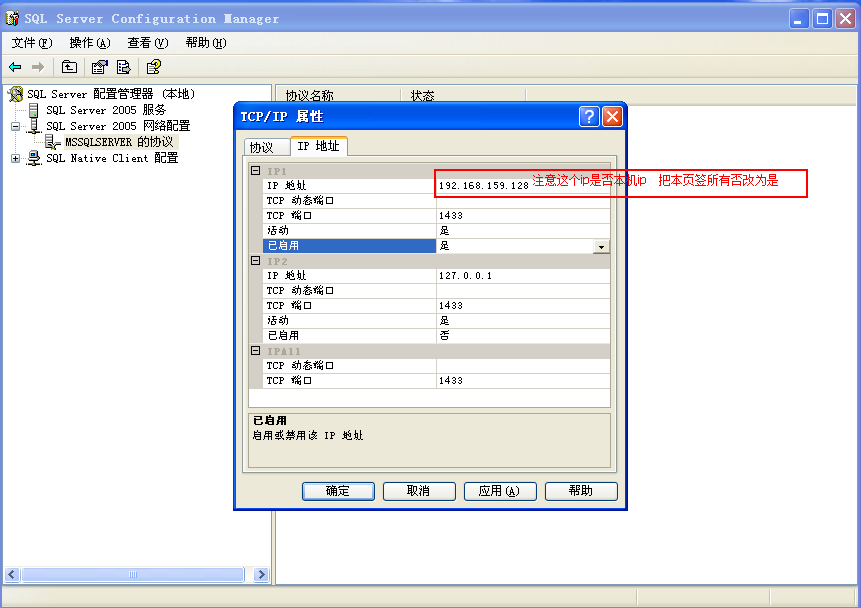
Task: Click the up-one-level folder icon
Action: (x=69, y=67)
